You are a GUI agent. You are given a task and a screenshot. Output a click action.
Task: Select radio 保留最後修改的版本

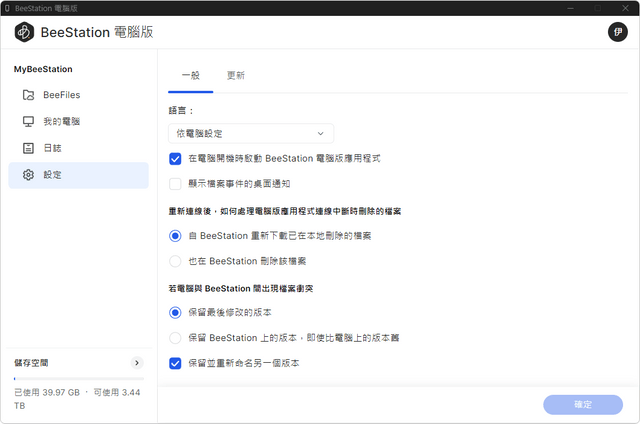(x=175, y=313)
